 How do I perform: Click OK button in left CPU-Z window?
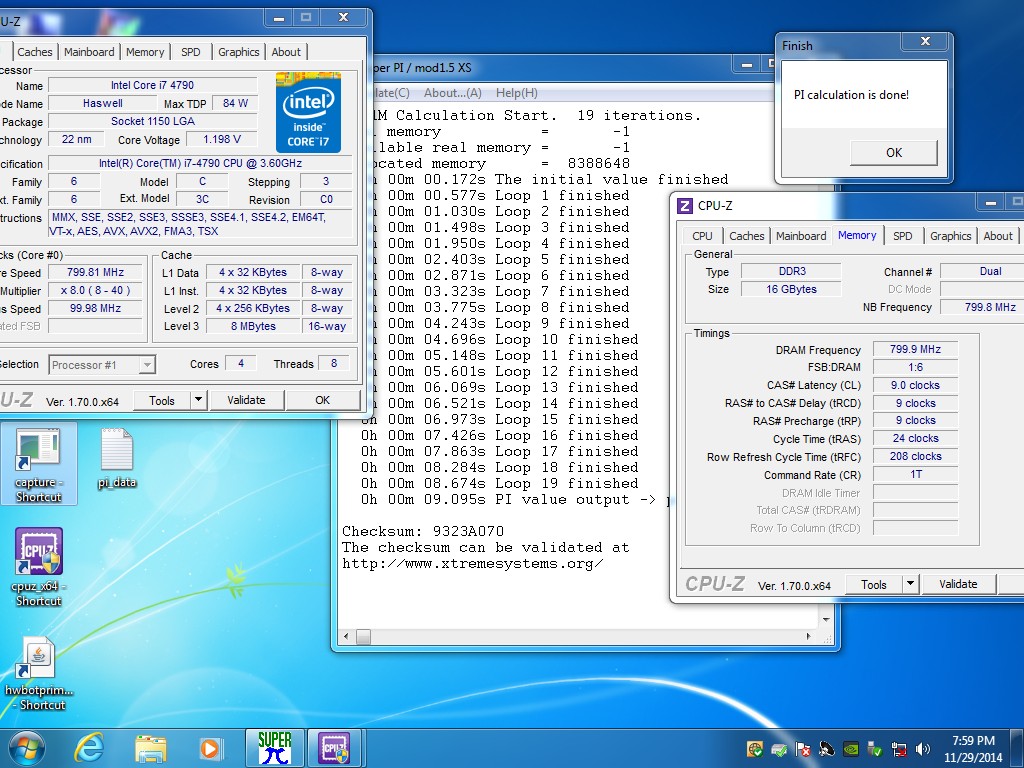pyautogui.click(x=323, y=400)
